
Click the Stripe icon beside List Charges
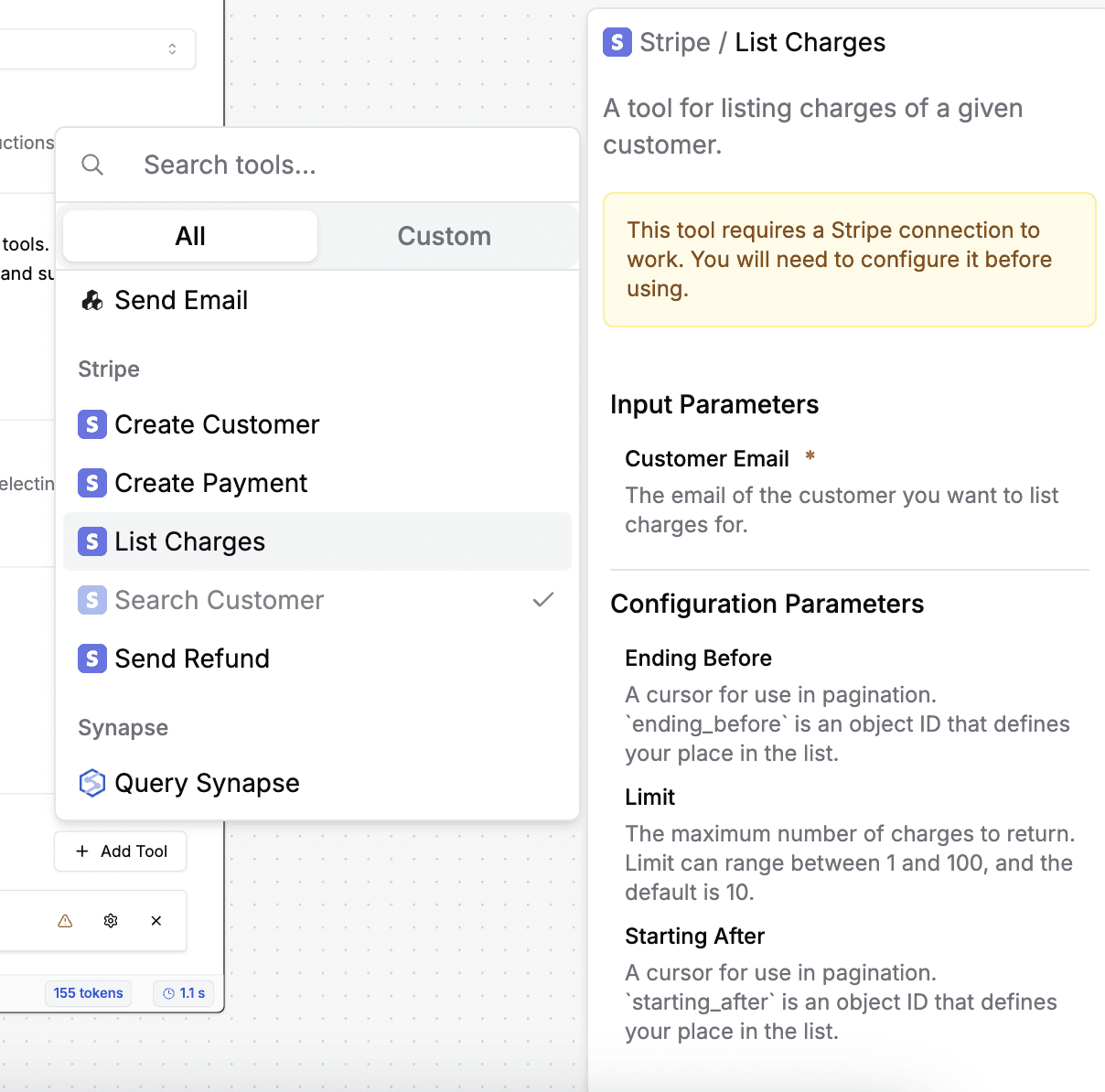tap(92, 541)
